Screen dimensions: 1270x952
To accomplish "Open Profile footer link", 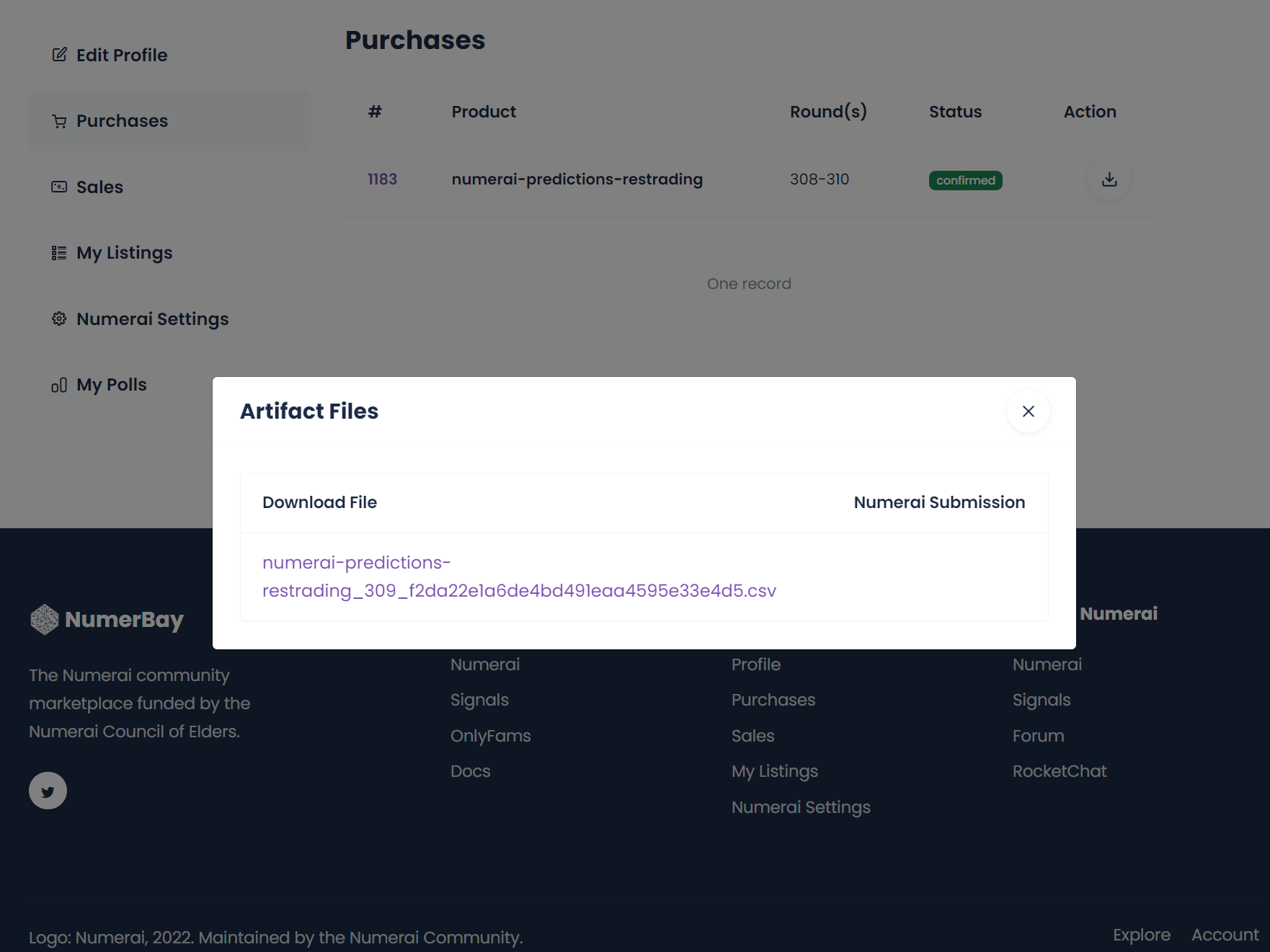I will (x=756, y=664).
